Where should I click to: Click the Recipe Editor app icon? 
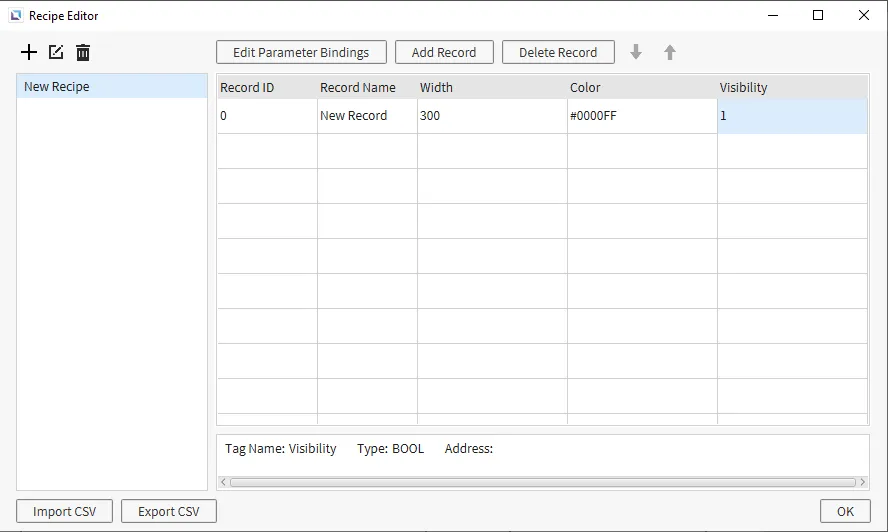coord(15,16)
